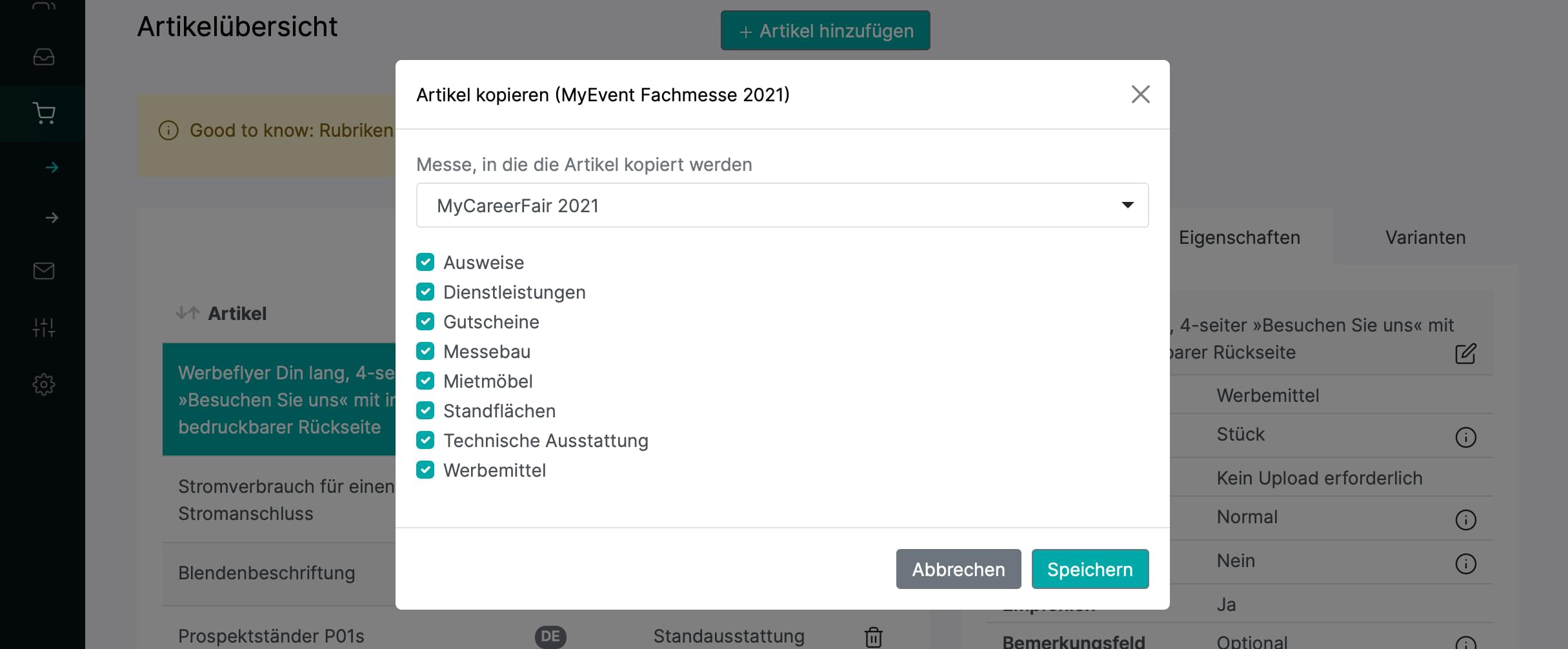The image size is (1568, 649).
Task: Uncheck the Mietmöbel checkbox
Action: pos(425,381)
